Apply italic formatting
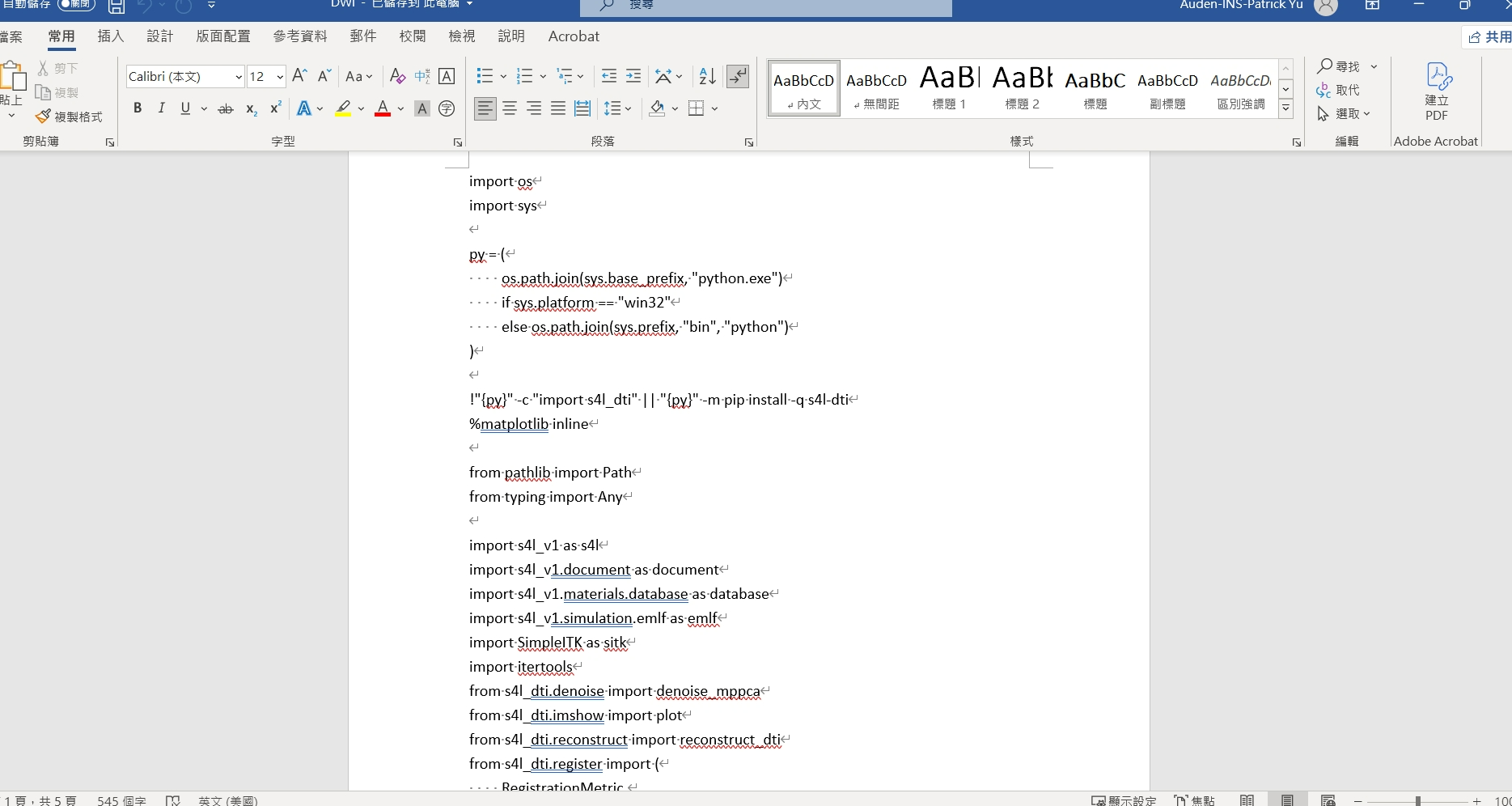 [x=161, y=108]
